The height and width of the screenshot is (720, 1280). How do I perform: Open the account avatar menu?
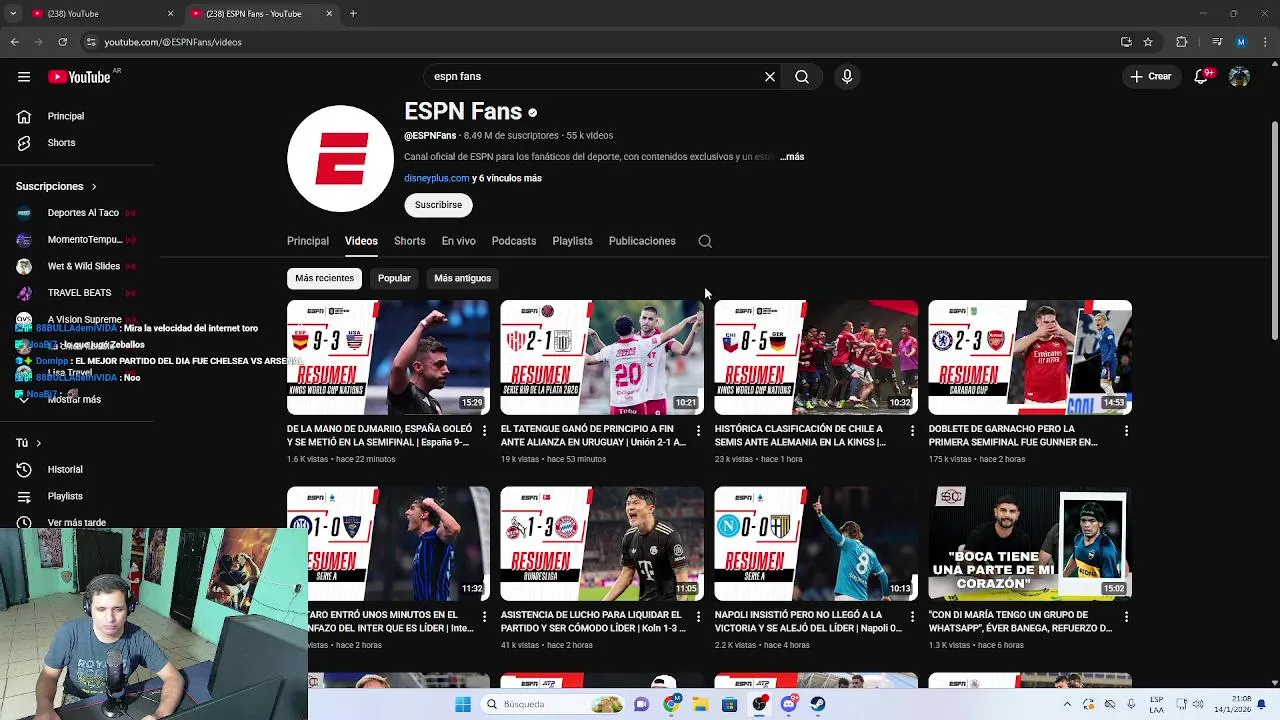1239,76
